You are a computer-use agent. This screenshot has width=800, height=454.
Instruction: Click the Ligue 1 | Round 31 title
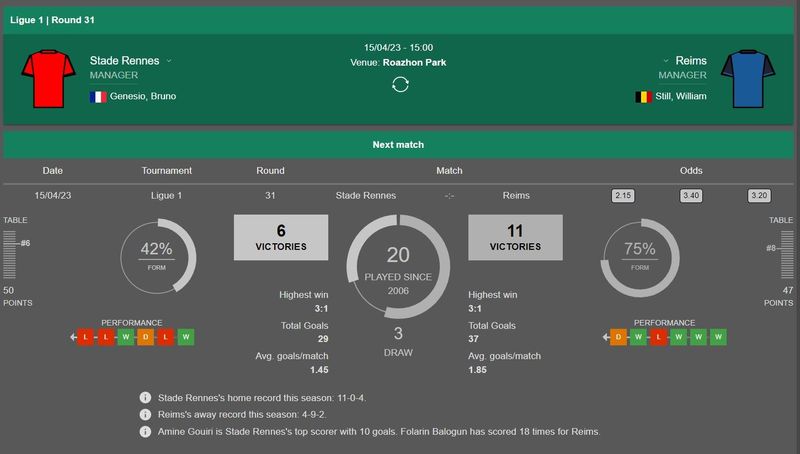[x=52, y=20]
